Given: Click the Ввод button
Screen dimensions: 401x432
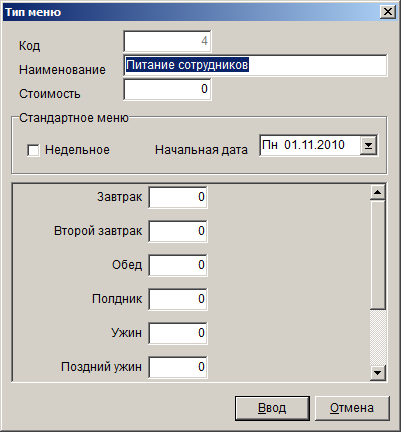Looking at the screenshot, I should coord(272,408).
